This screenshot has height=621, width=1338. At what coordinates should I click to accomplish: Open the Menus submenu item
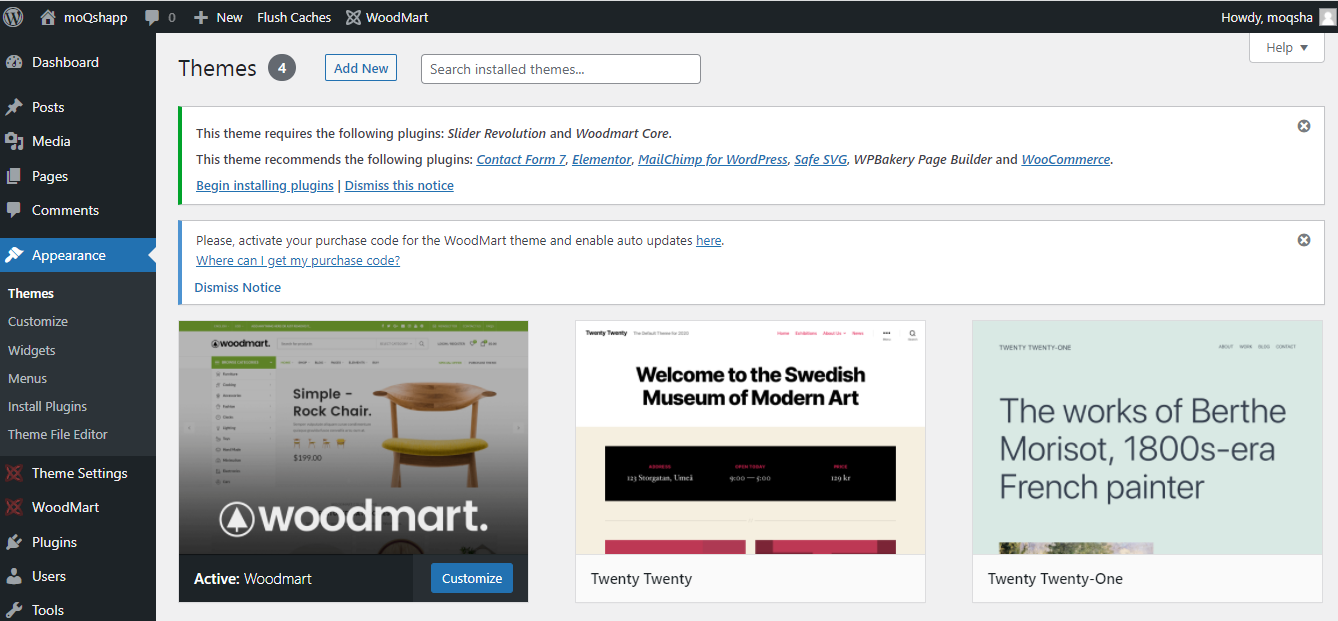[x=28, y=378]
